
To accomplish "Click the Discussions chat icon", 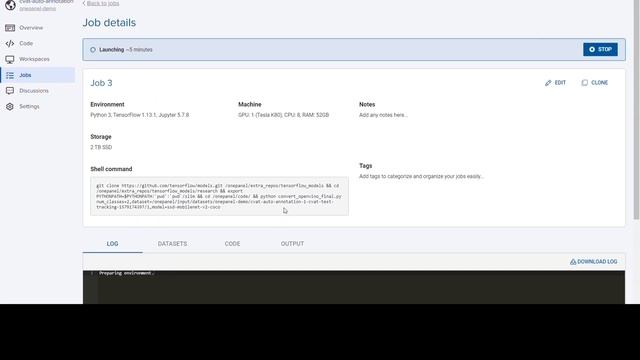I will (x=10, y=91).
